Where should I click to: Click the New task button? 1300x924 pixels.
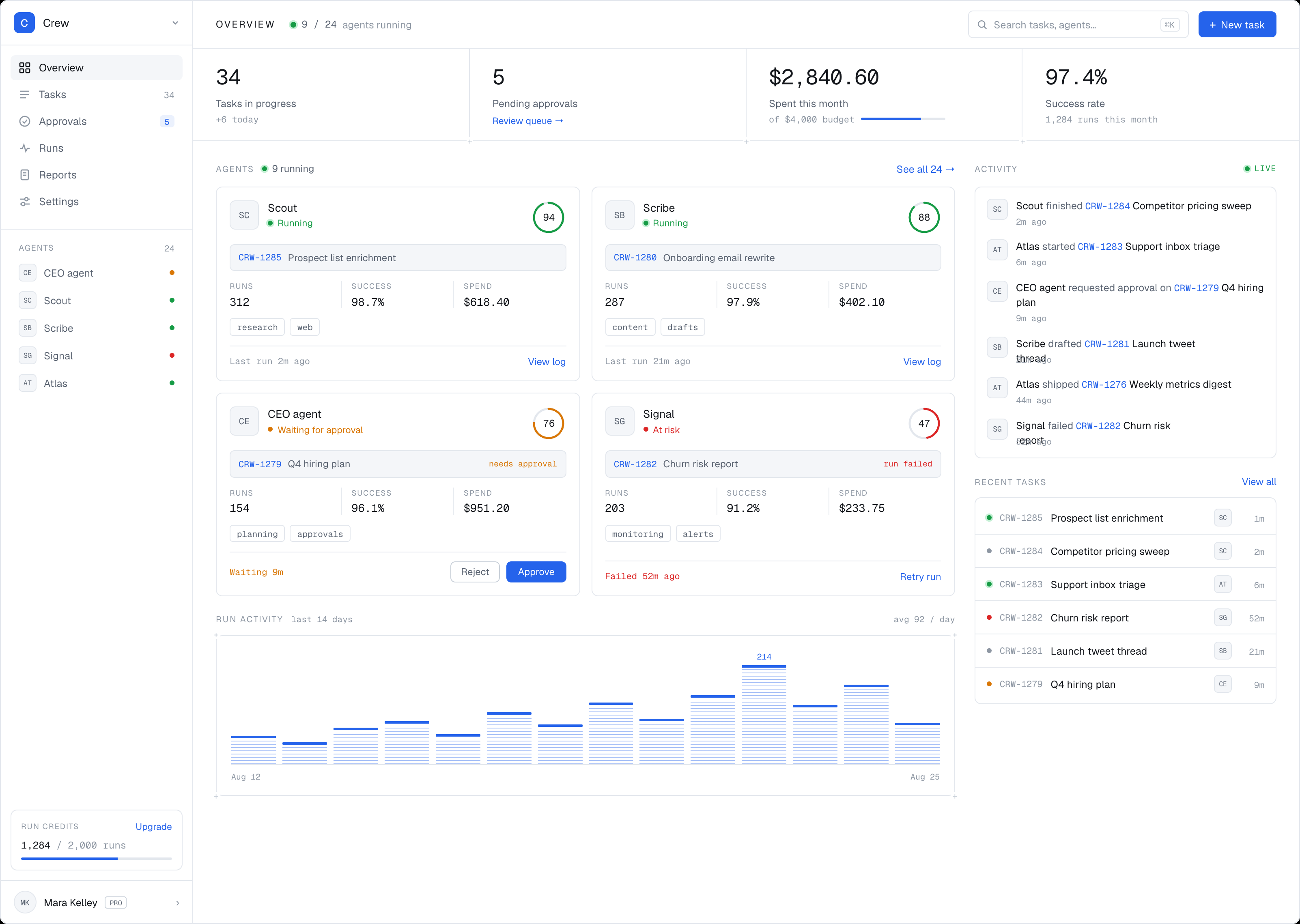tap(1237, 24)
